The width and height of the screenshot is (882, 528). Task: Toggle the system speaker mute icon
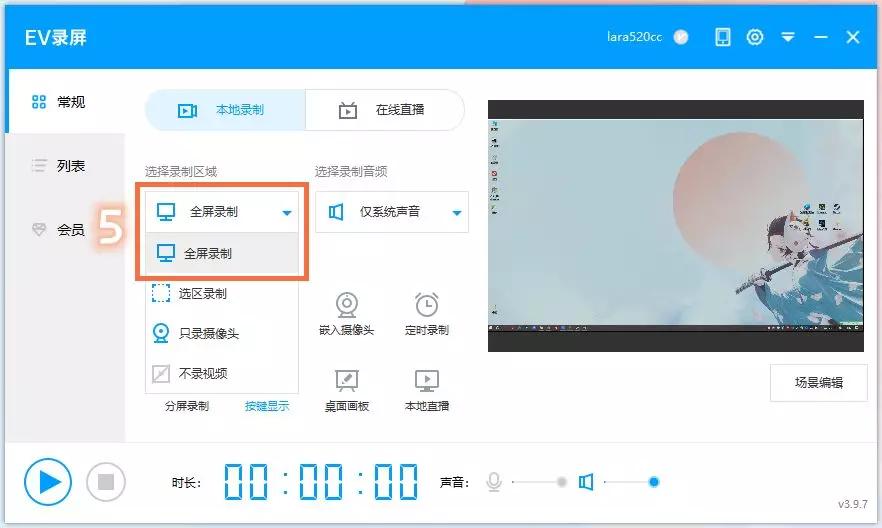click(x=586, y=482)
